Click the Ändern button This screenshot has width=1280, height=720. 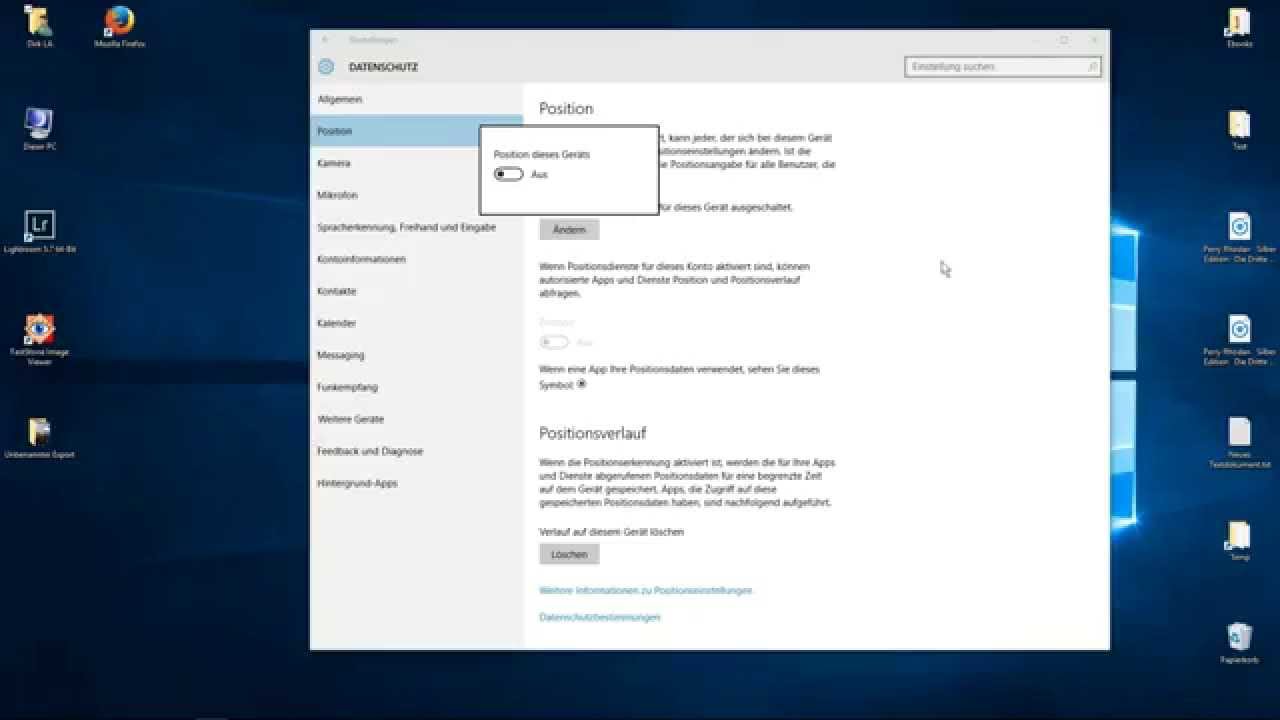pyautogui.click(x=569, y=230)
